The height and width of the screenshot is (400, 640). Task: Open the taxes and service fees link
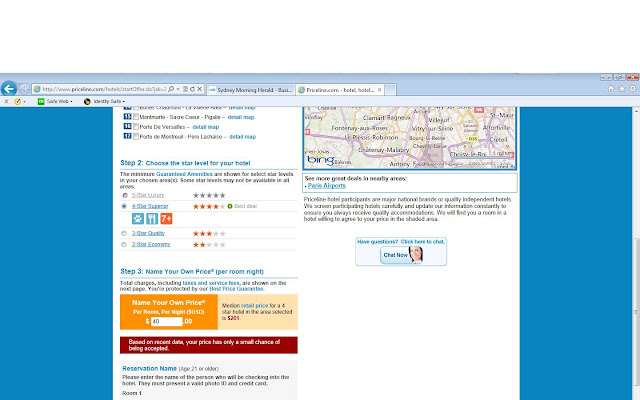point(211,283)
